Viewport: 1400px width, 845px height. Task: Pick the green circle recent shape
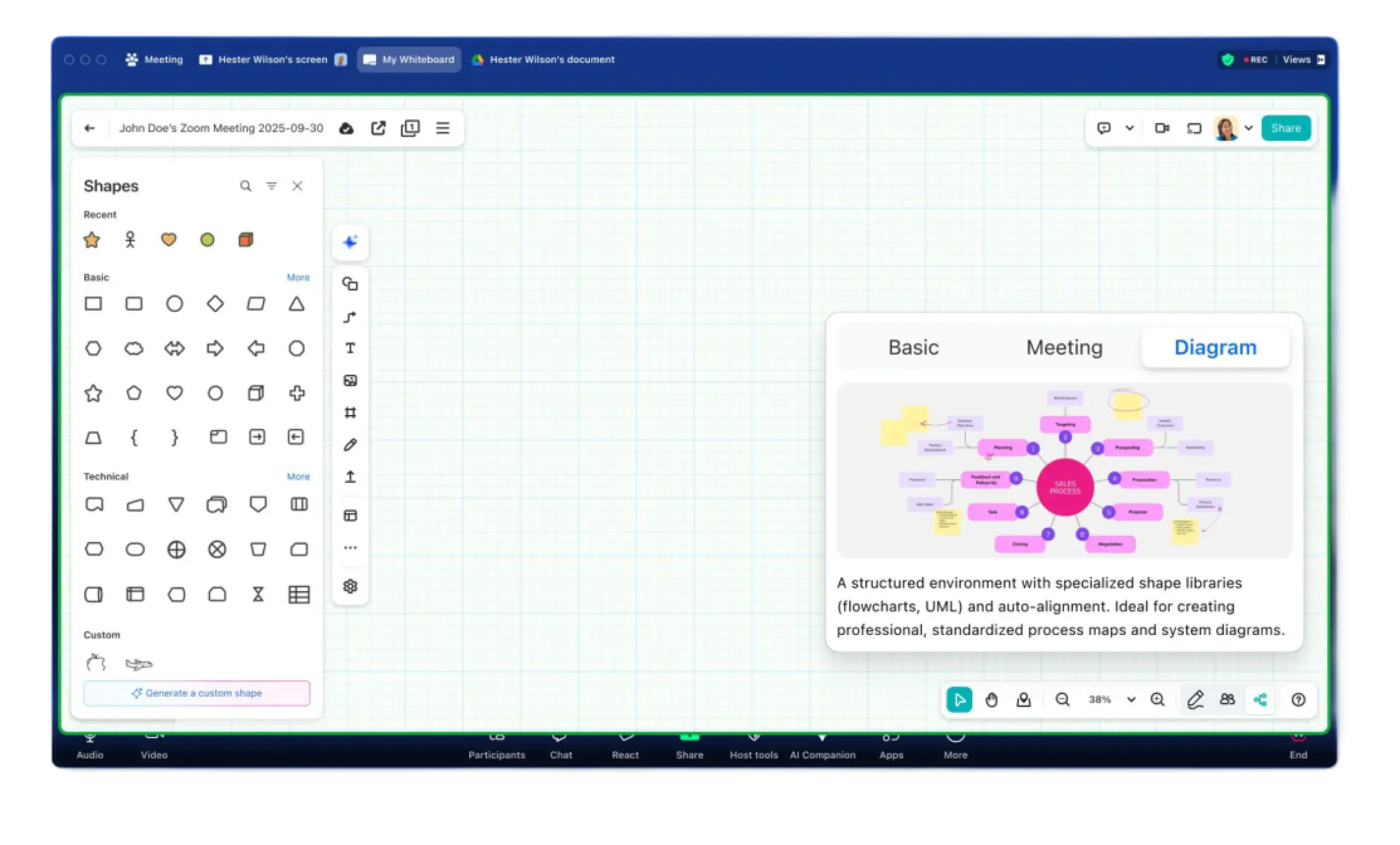(207, 240)
